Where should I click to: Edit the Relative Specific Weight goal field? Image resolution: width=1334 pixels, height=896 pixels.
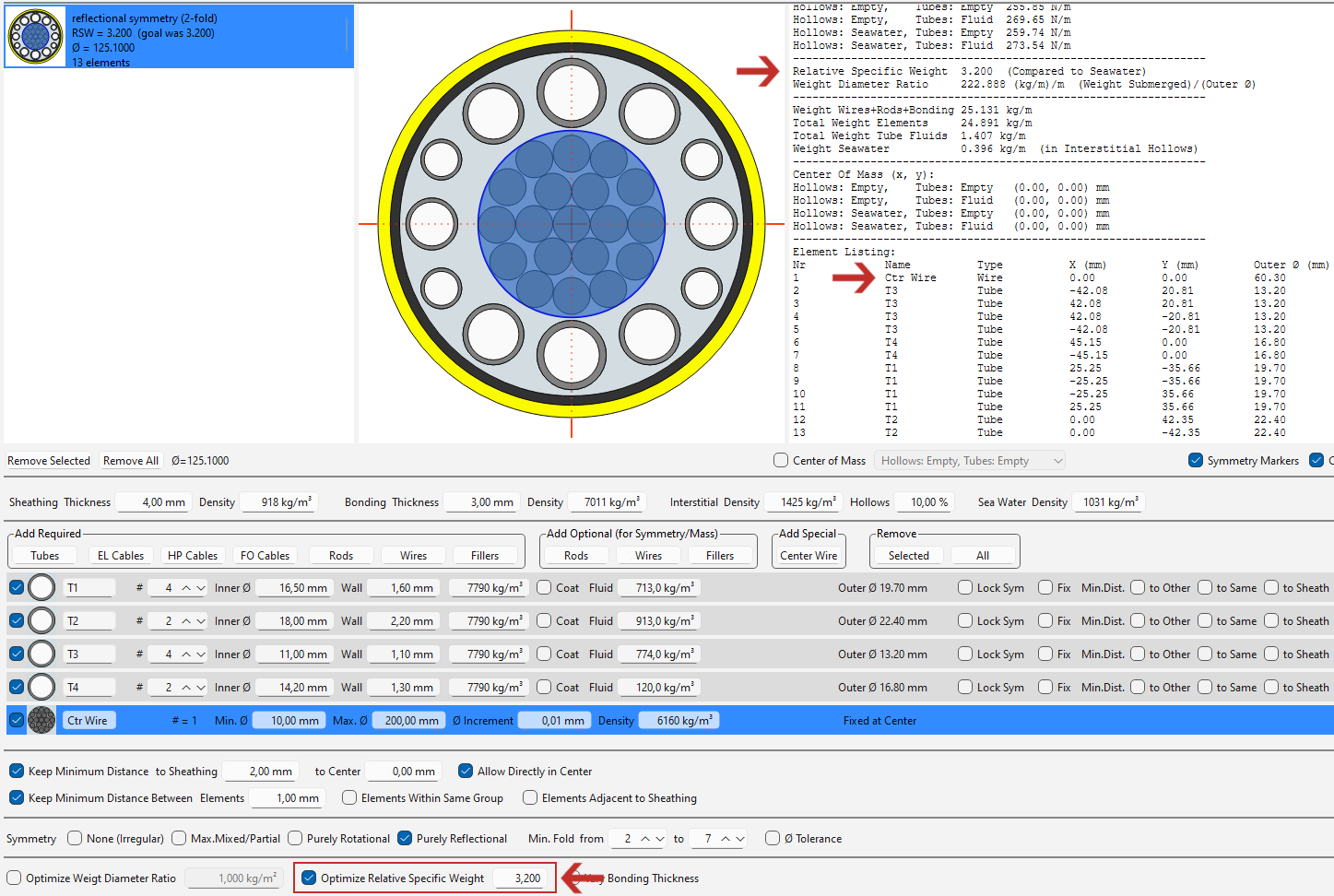[x=519, y=878]
